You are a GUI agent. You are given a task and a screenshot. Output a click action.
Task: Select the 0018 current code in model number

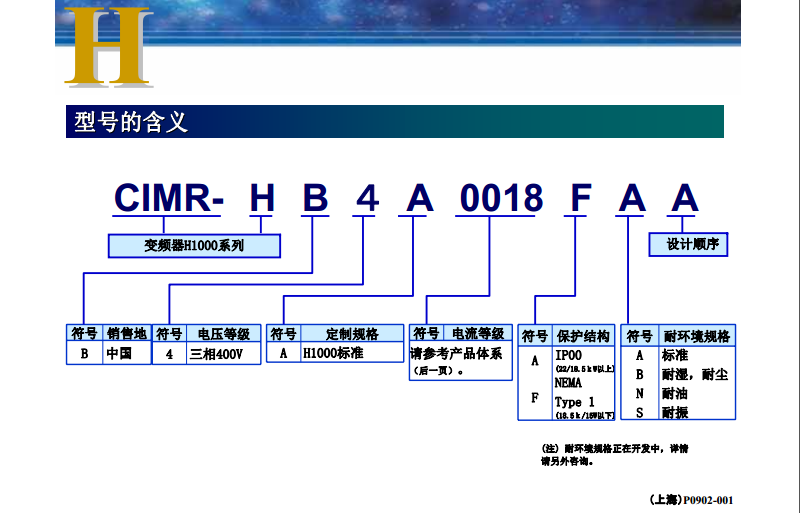(501, 198)
